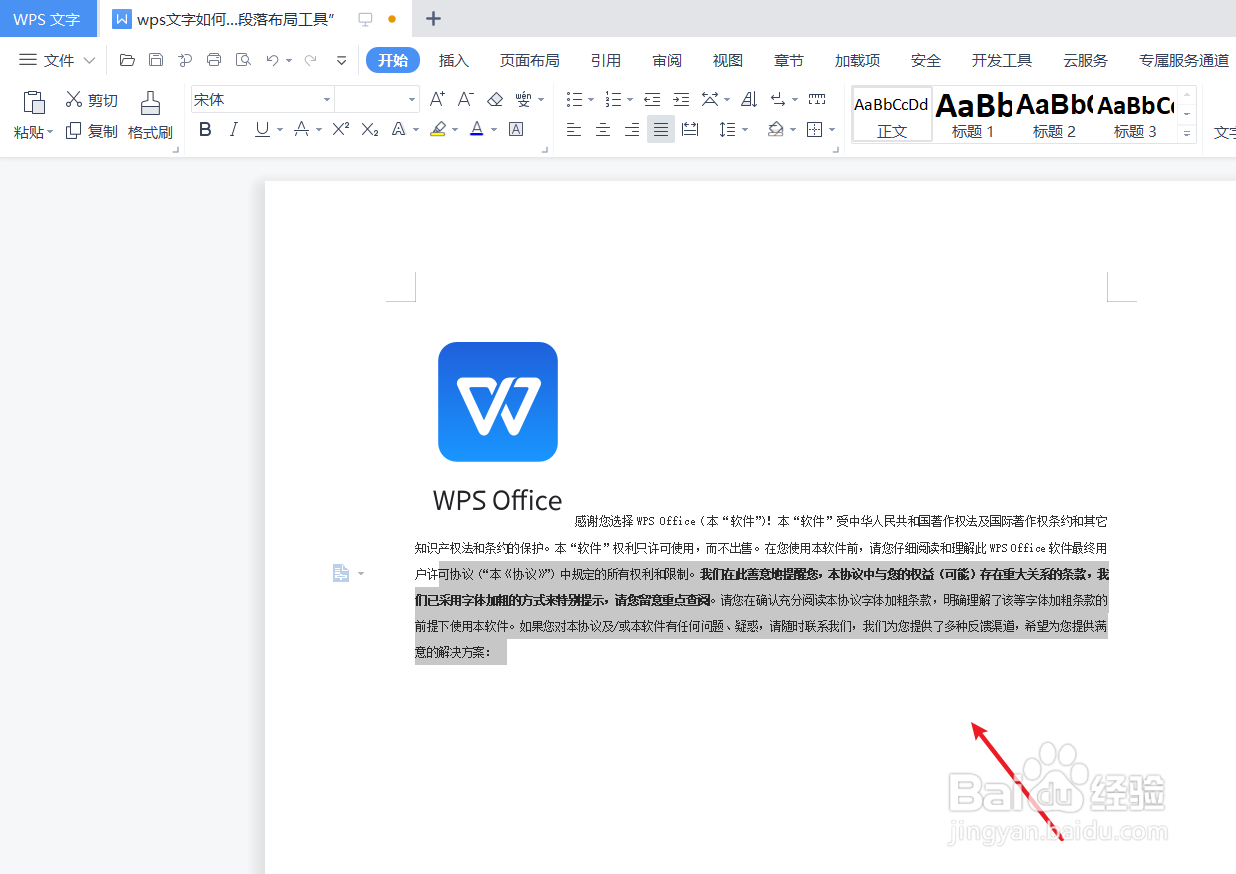Open the 插入 ribbon tab
1236x874 pixels.
(x=454, y=60)
